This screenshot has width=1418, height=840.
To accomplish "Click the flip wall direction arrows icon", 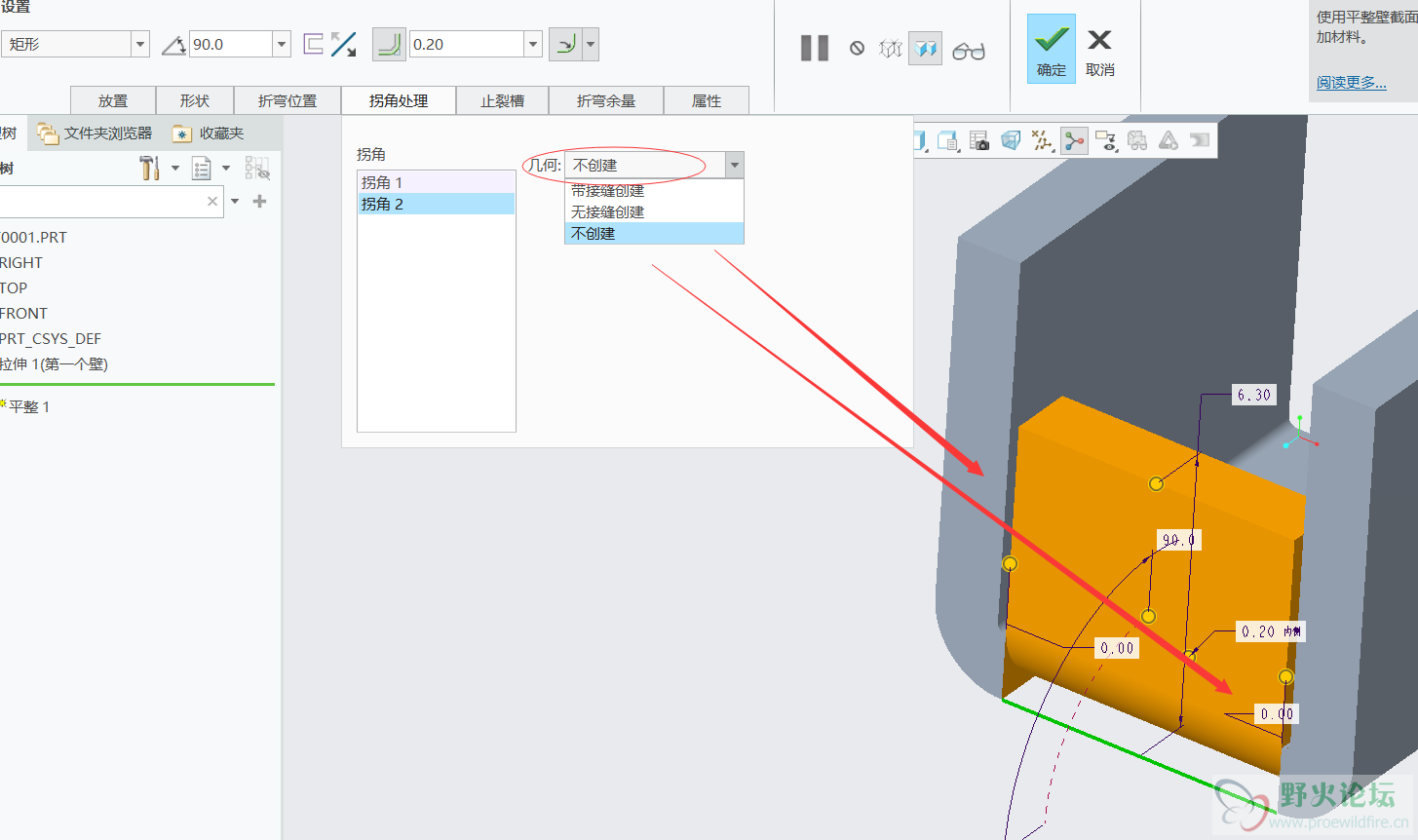I will [343, 44].
